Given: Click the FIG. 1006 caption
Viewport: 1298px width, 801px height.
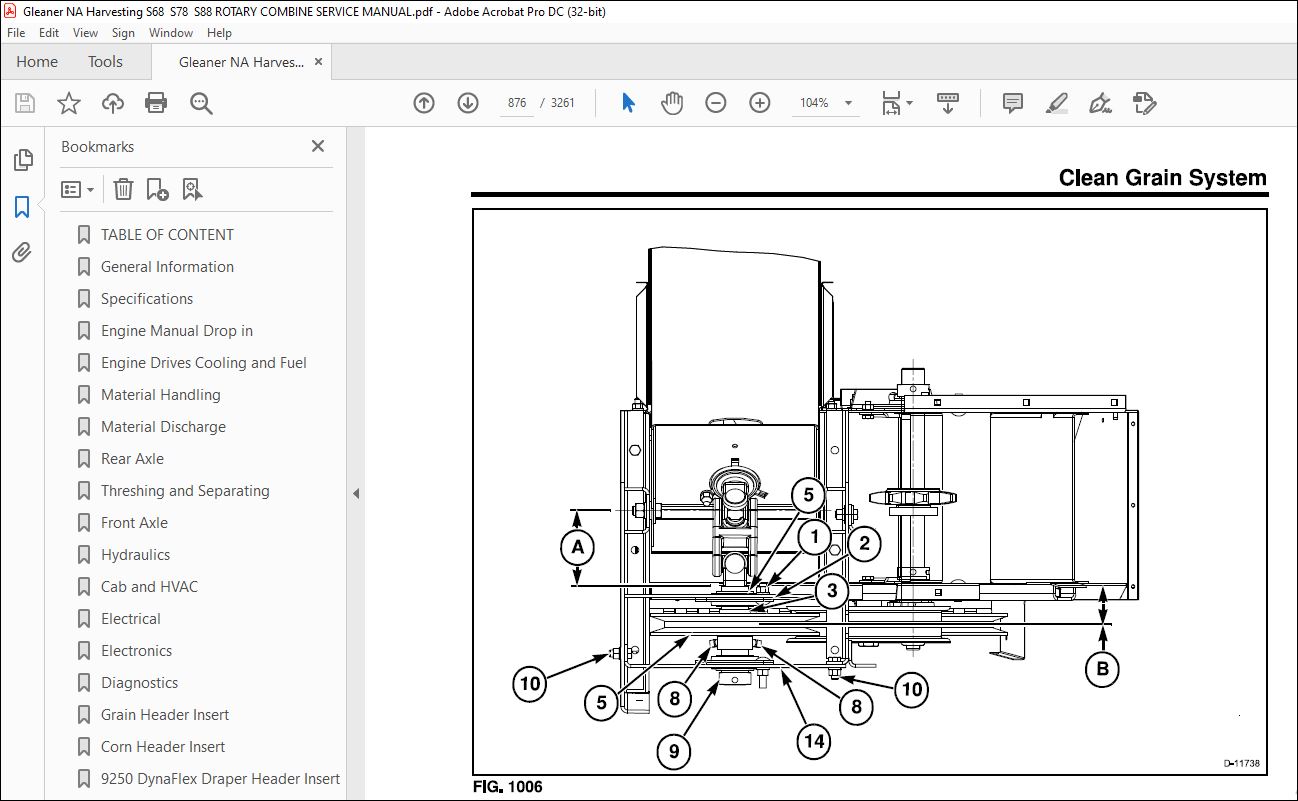Looking at the screenshot, I should [x=508, y=787].
